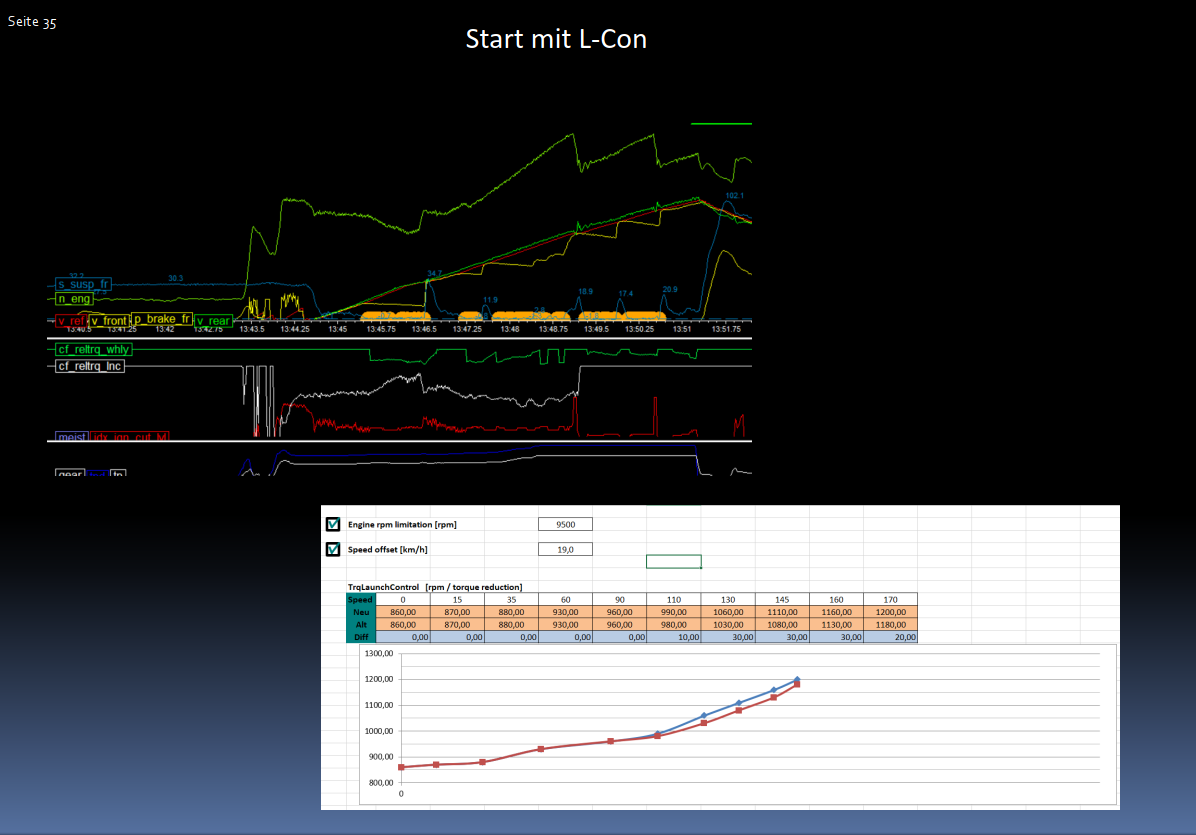Click the Neu value 1200,00 cell
The image size is (1196, 835).
pyautogui.click(x=890, y=611)
